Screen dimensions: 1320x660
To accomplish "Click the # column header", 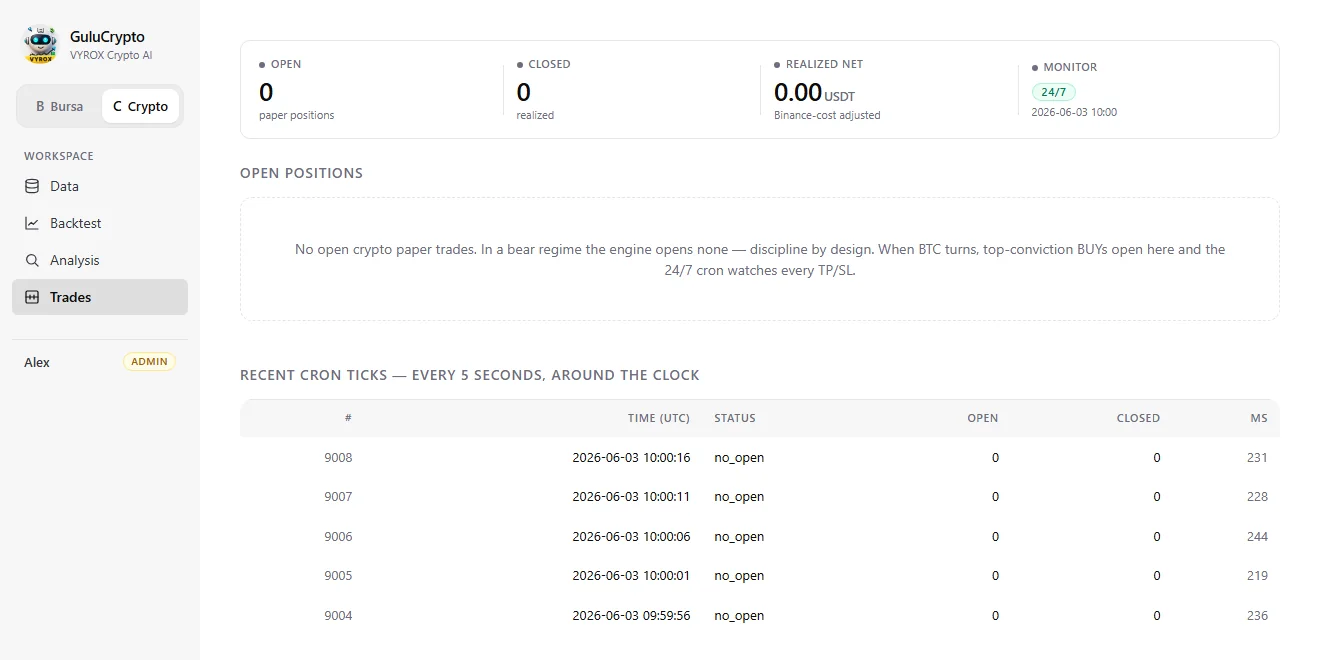I will 348,418.
